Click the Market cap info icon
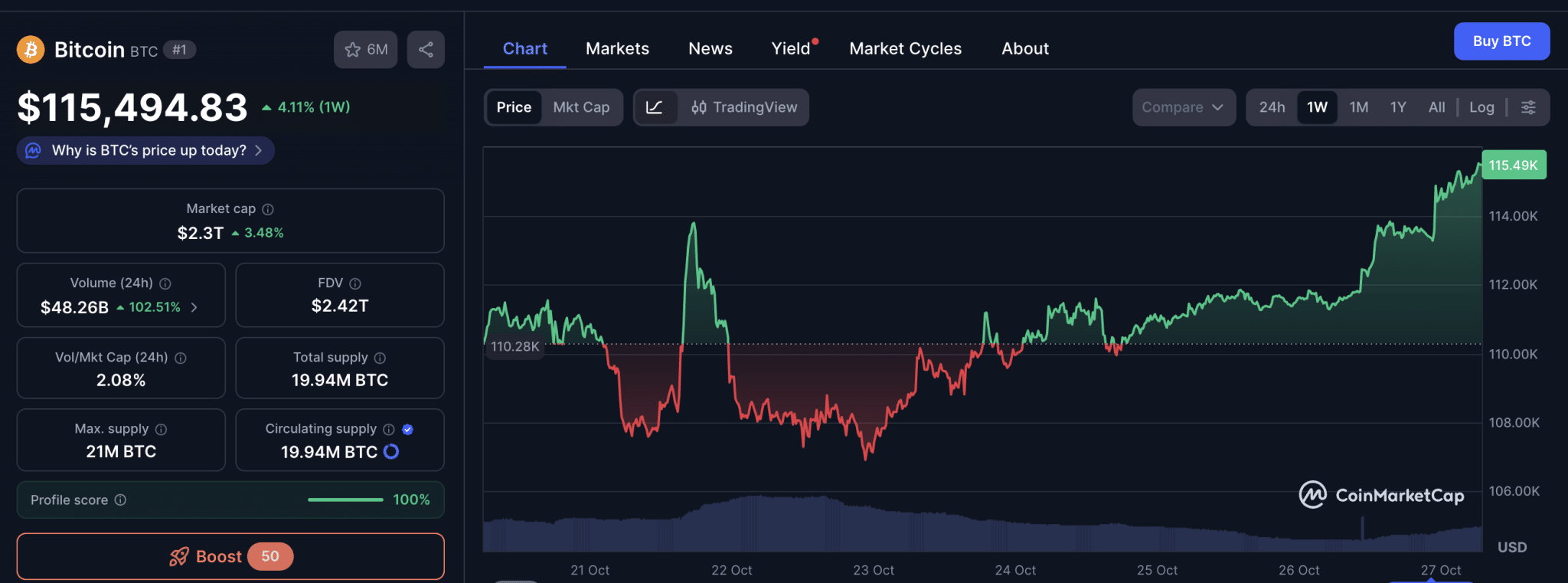 click(x=268, y=209)
